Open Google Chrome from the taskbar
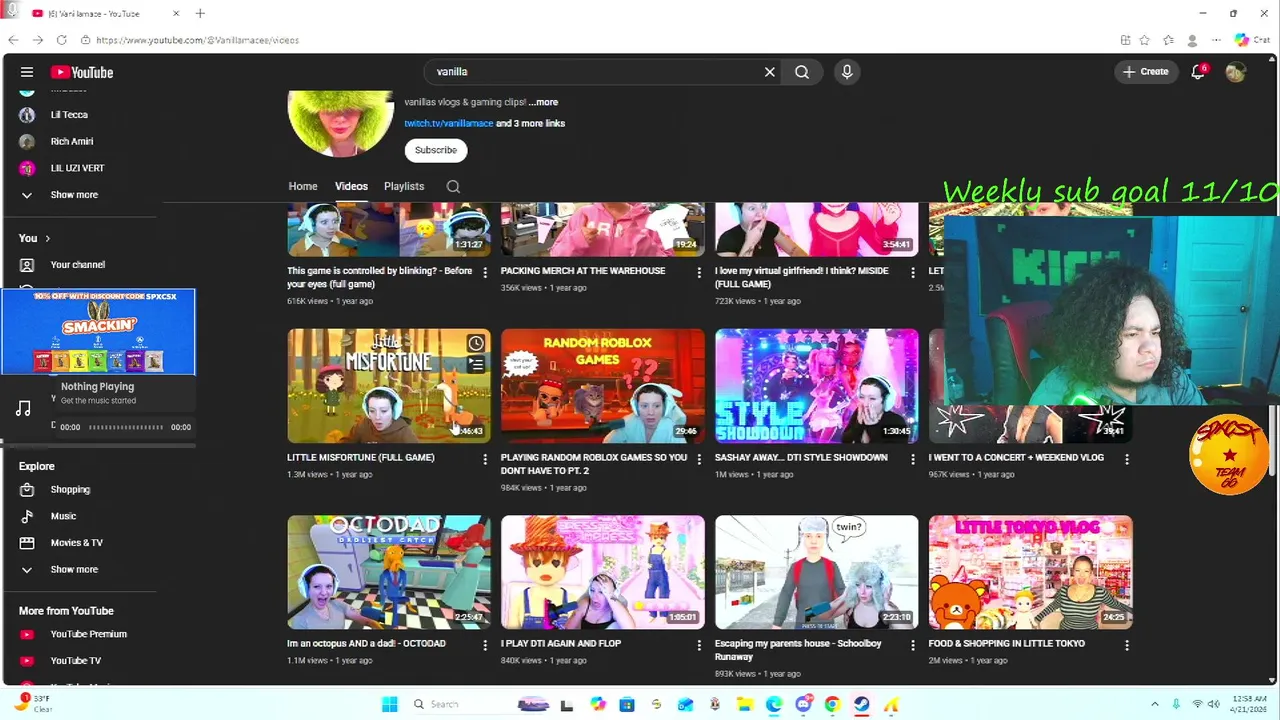Viewport: 1280px width, 720px height. pos(832,704)
